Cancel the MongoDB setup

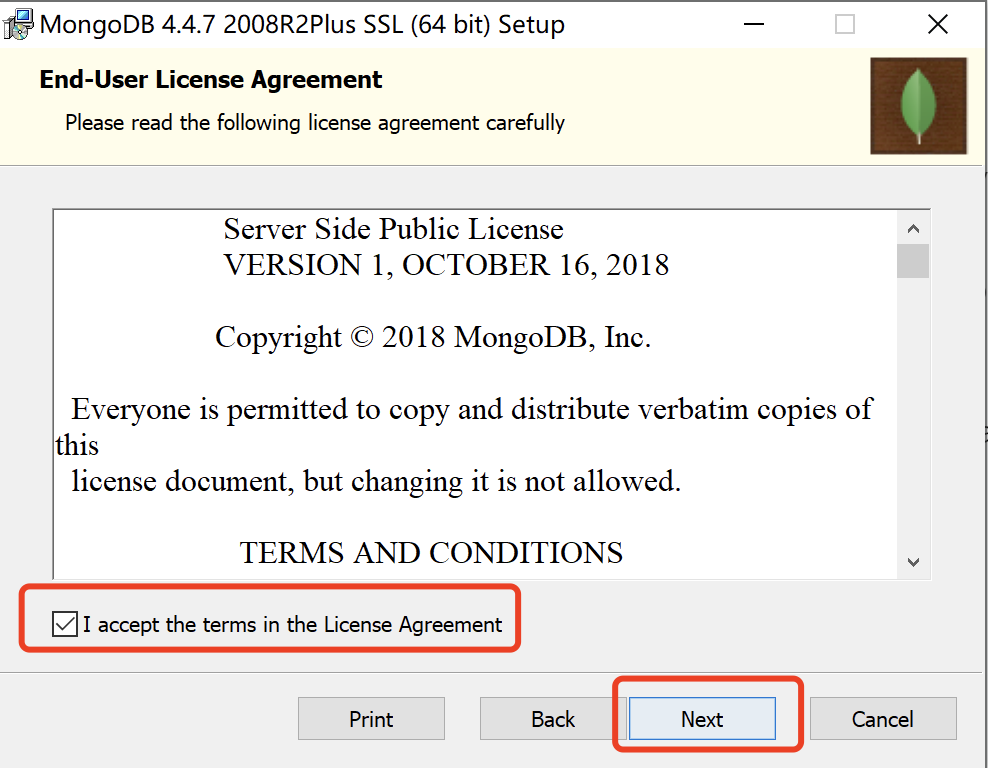pyautogui.click(x=883, y=718)
